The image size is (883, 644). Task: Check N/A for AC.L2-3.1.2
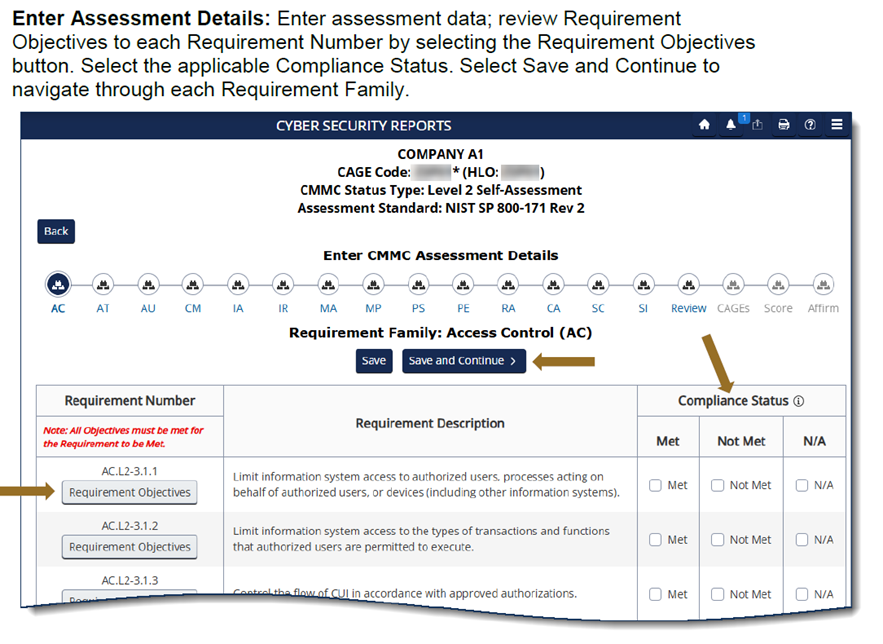(x=802, y=540)
